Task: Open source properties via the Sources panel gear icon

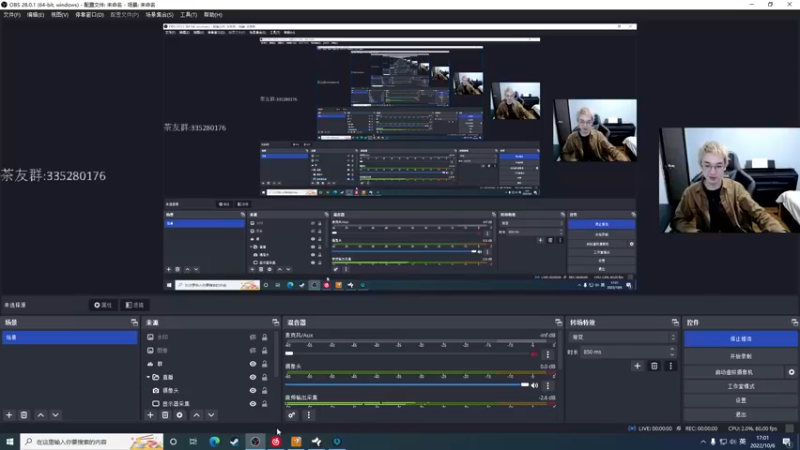Action: pyautogui.click(x=180, y=415)
